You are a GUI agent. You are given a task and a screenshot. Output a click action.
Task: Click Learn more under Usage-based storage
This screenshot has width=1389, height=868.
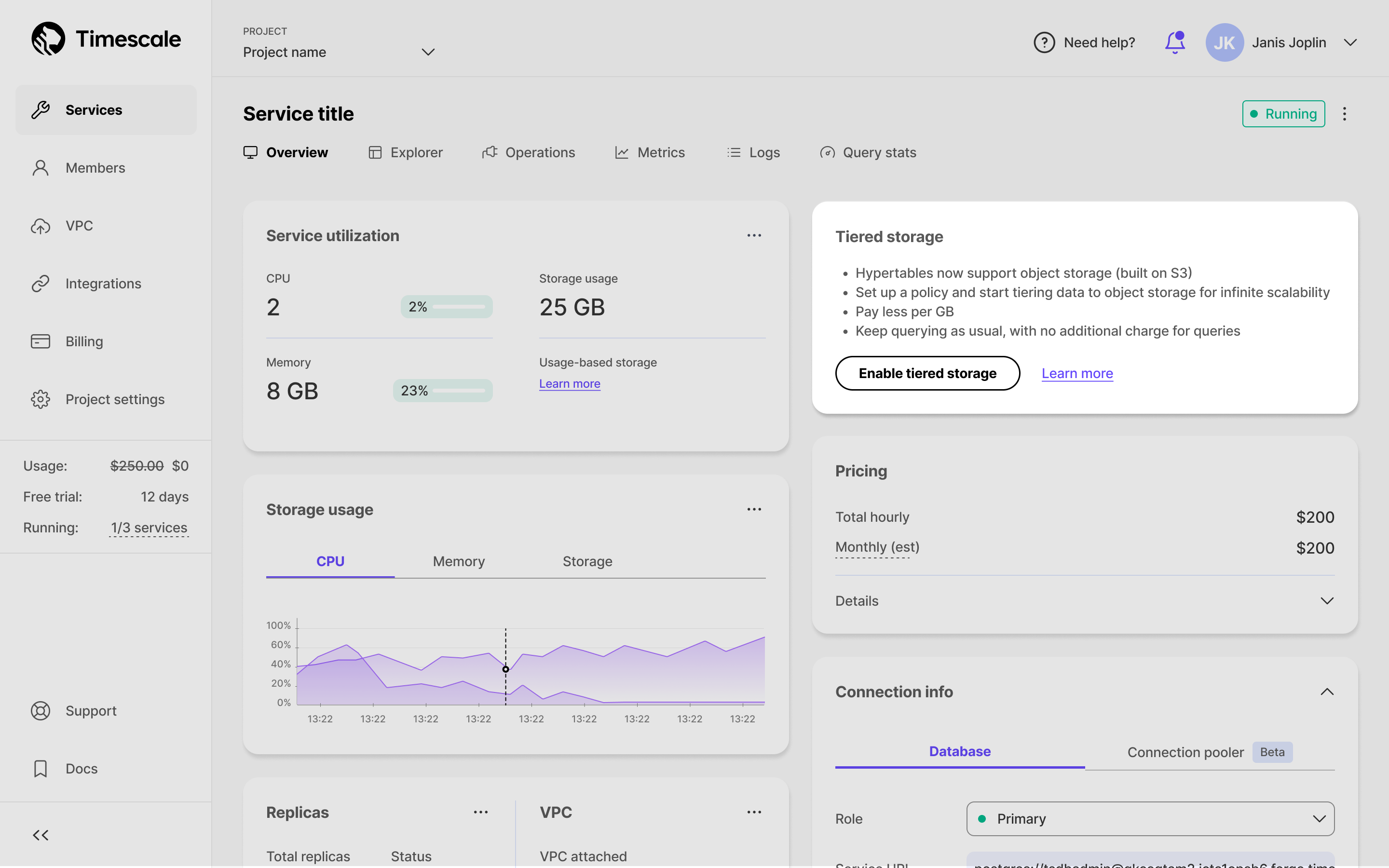click(x=570, y=383)
